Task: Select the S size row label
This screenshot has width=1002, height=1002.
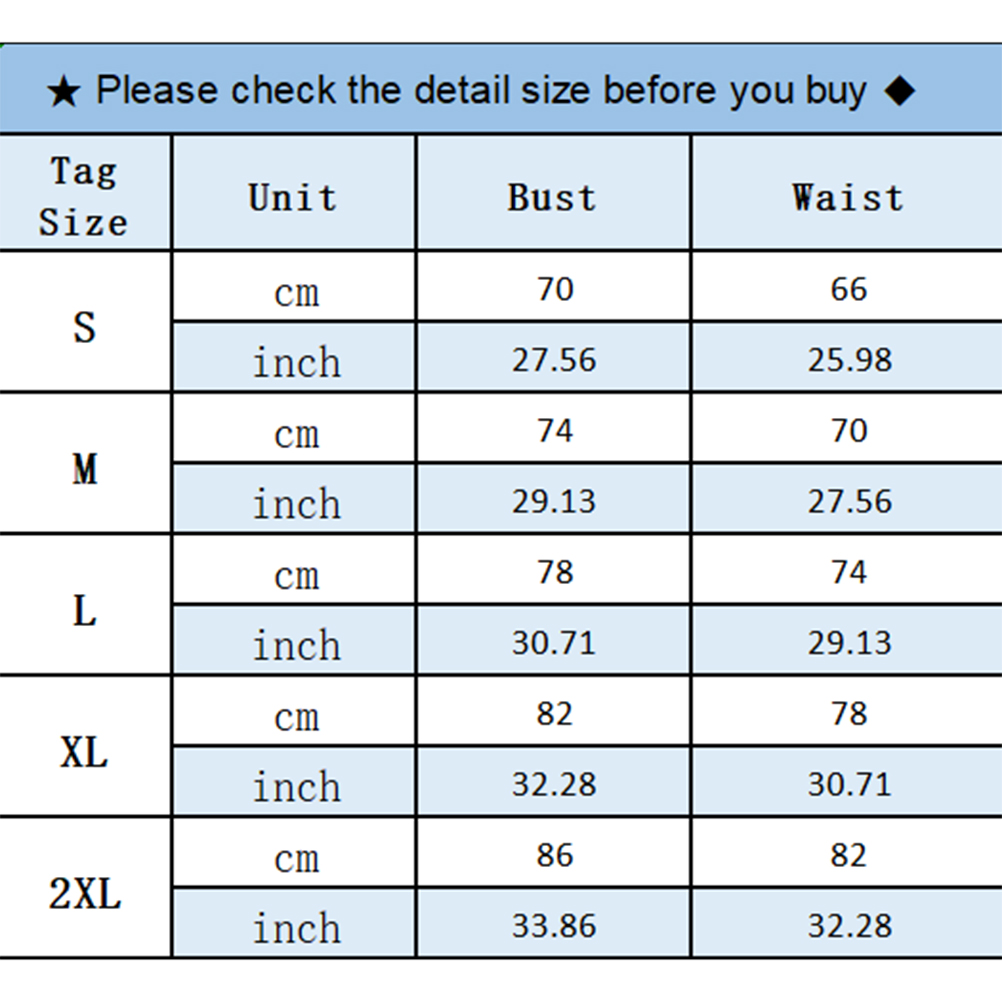Action: pyautogui.click(x=85, y=327)
